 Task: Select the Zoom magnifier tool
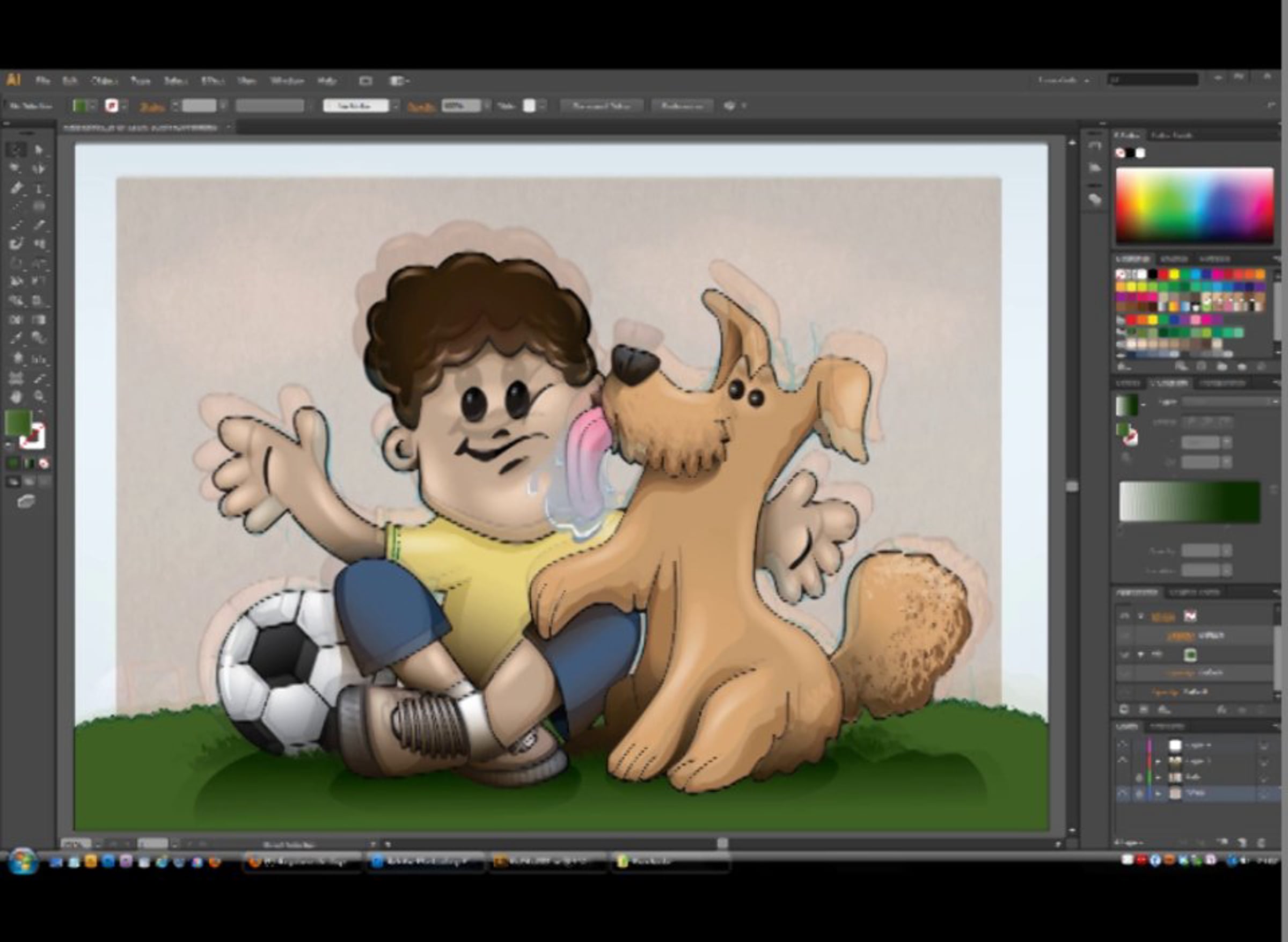[x=39, y=396]
